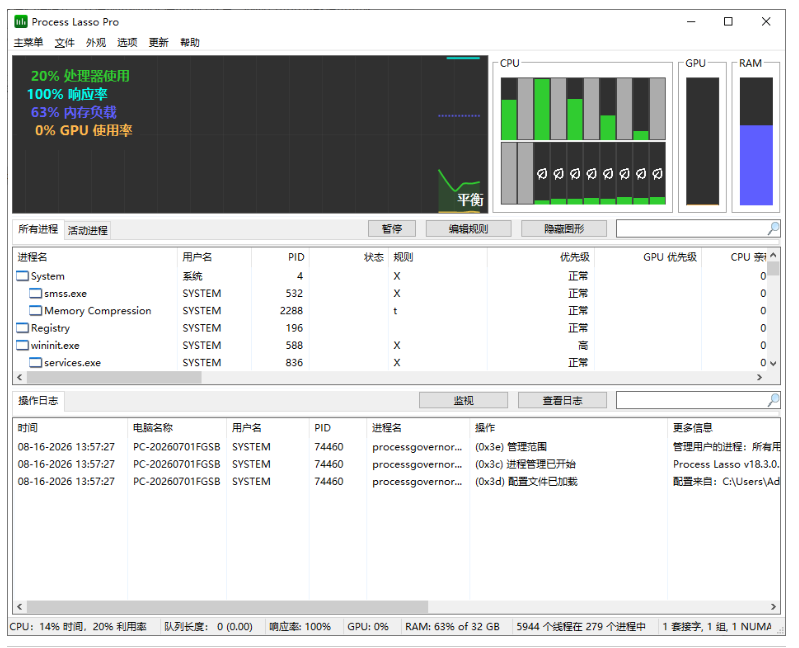Click the 规则 column header
799x648 pixels.
[438, 257]
